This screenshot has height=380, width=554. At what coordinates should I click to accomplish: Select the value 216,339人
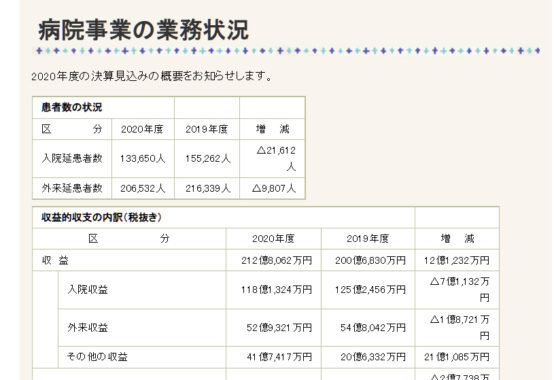[x=208, y=189]
